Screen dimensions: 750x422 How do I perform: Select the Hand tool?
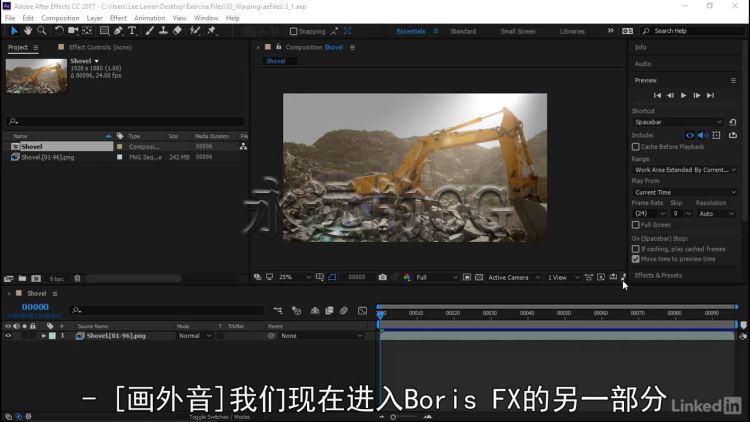(28, 31)
